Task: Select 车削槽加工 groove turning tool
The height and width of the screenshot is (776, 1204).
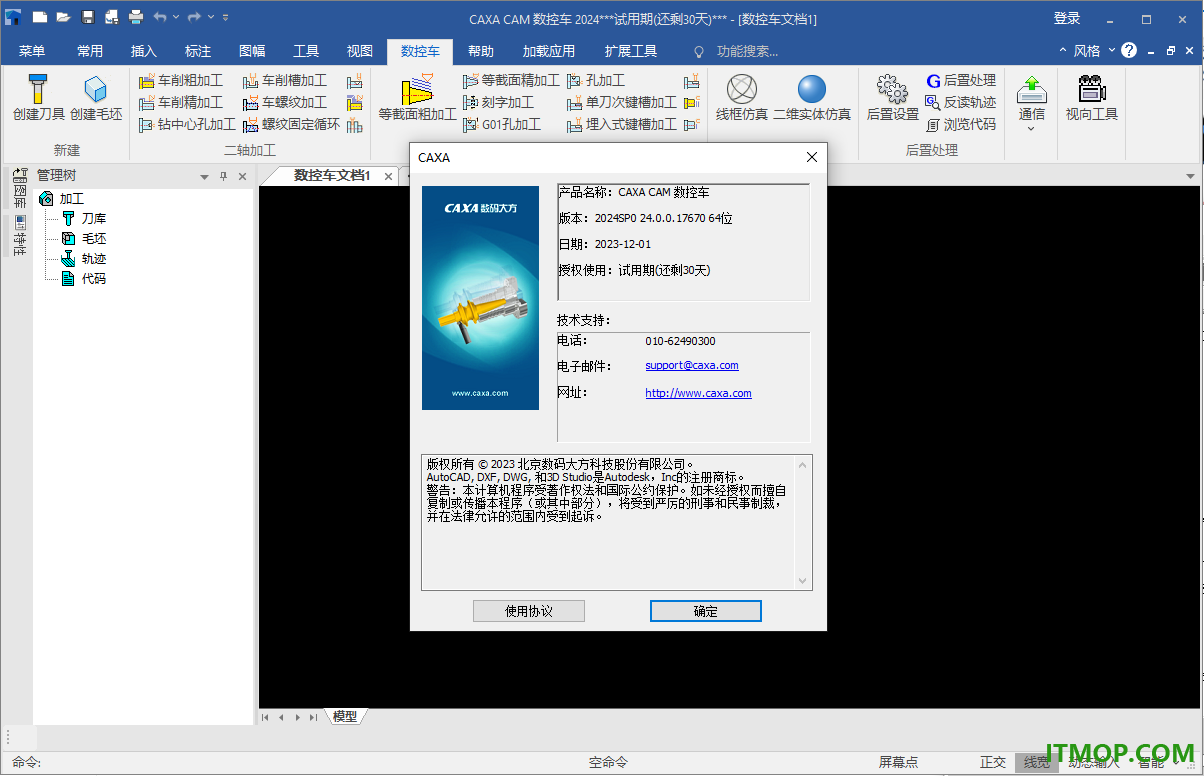Action: click(285, 80)
